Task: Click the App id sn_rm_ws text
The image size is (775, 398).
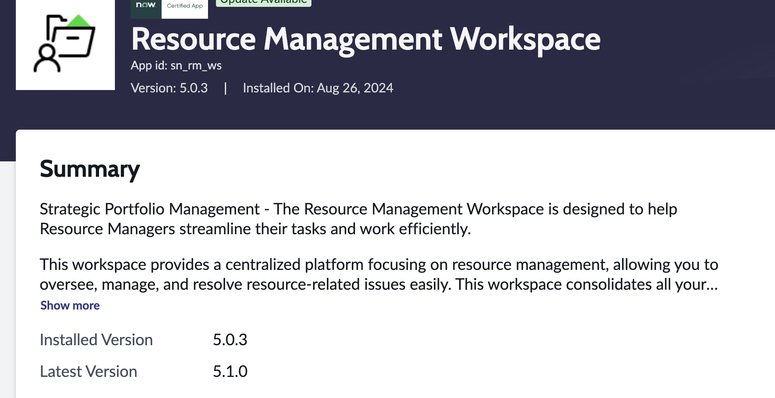Action: pyautogui.click(x=176, y=66)
